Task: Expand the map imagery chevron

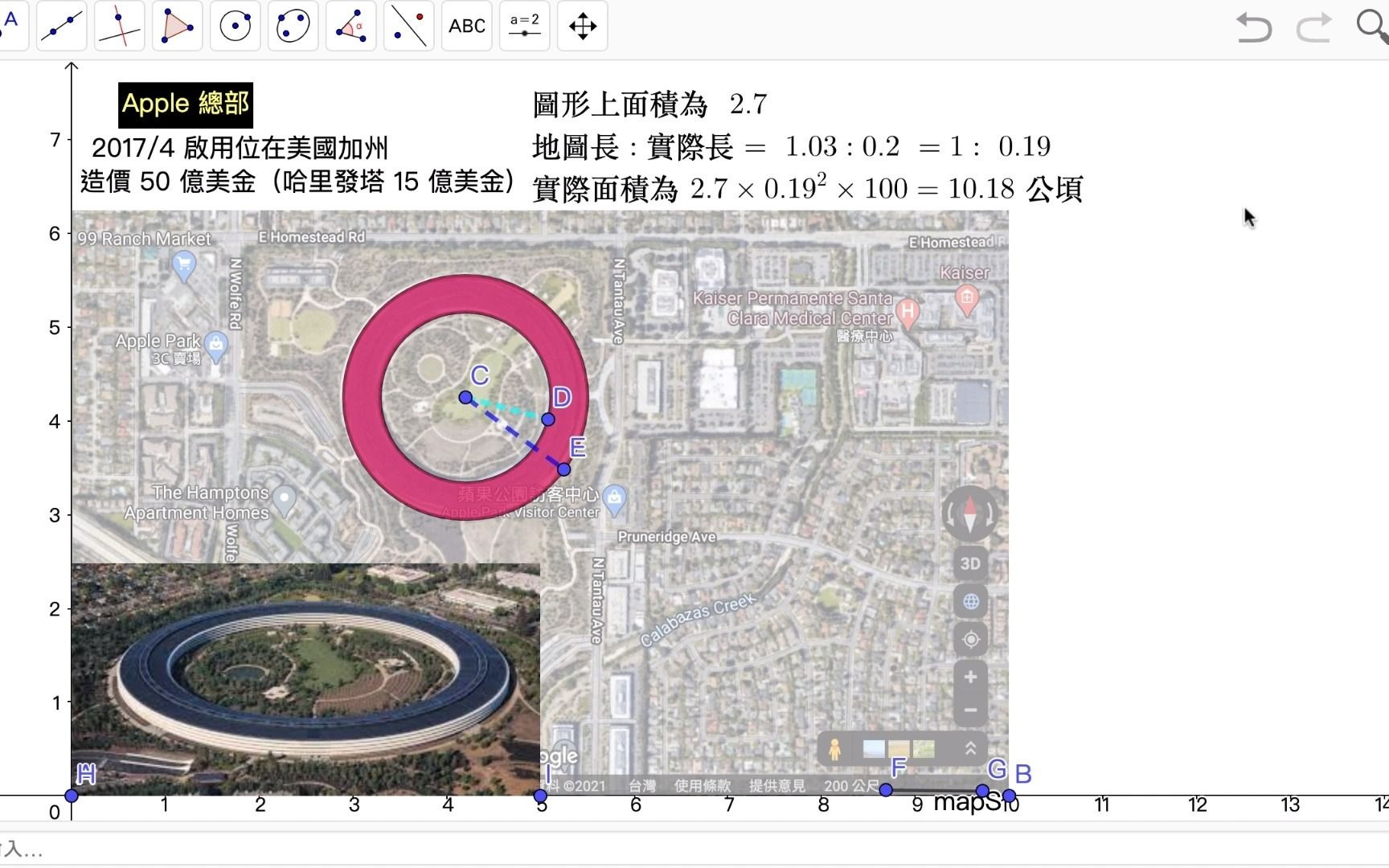Action: 970,749
